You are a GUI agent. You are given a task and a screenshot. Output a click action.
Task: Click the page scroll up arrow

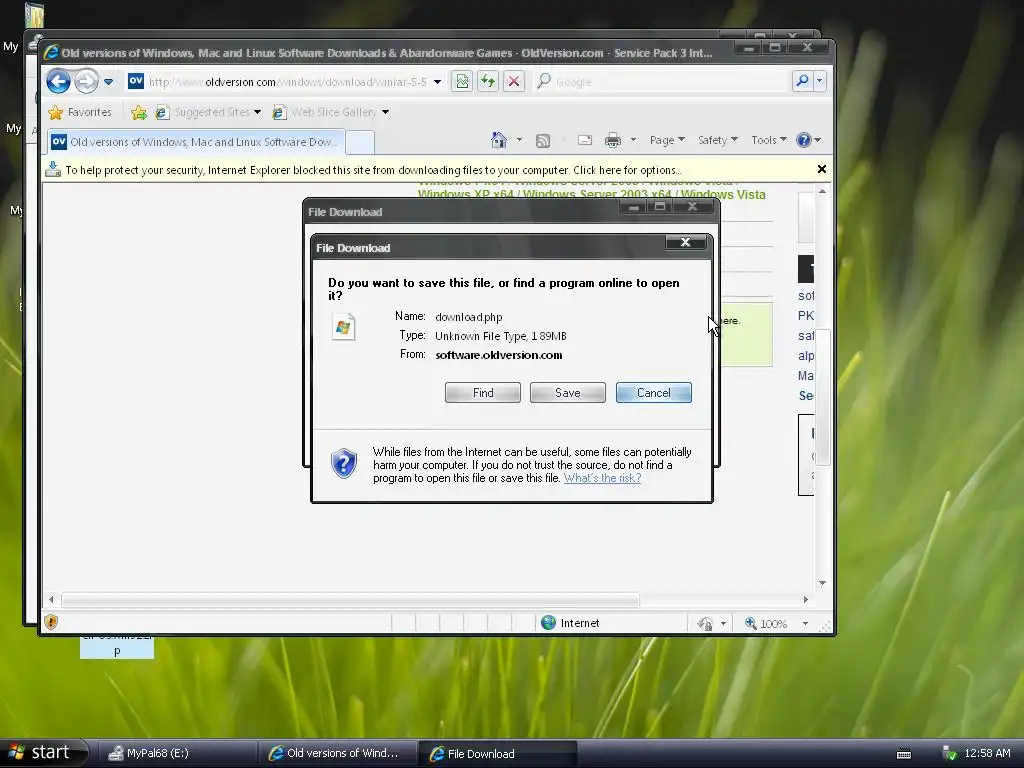(x=822, y=191)
